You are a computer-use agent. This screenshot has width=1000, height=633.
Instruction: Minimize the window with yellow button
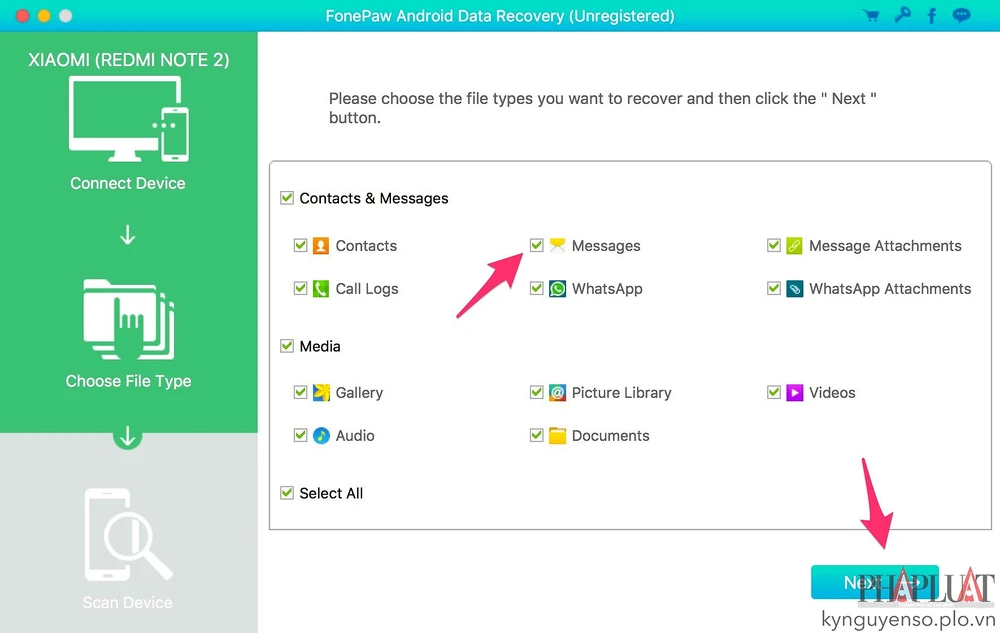[44, 15]
